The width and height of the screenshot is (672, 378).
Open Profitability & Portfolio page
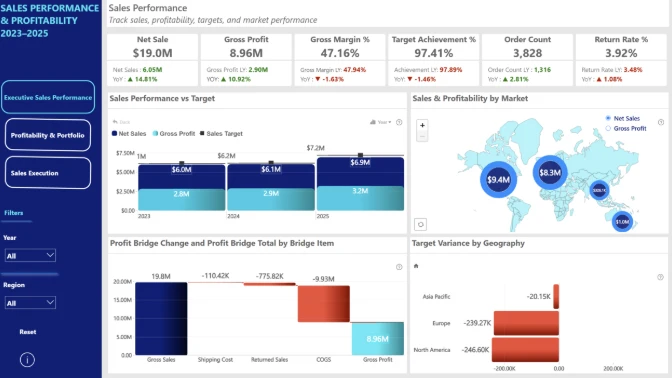pyautogui.click(x=48, y=135)
